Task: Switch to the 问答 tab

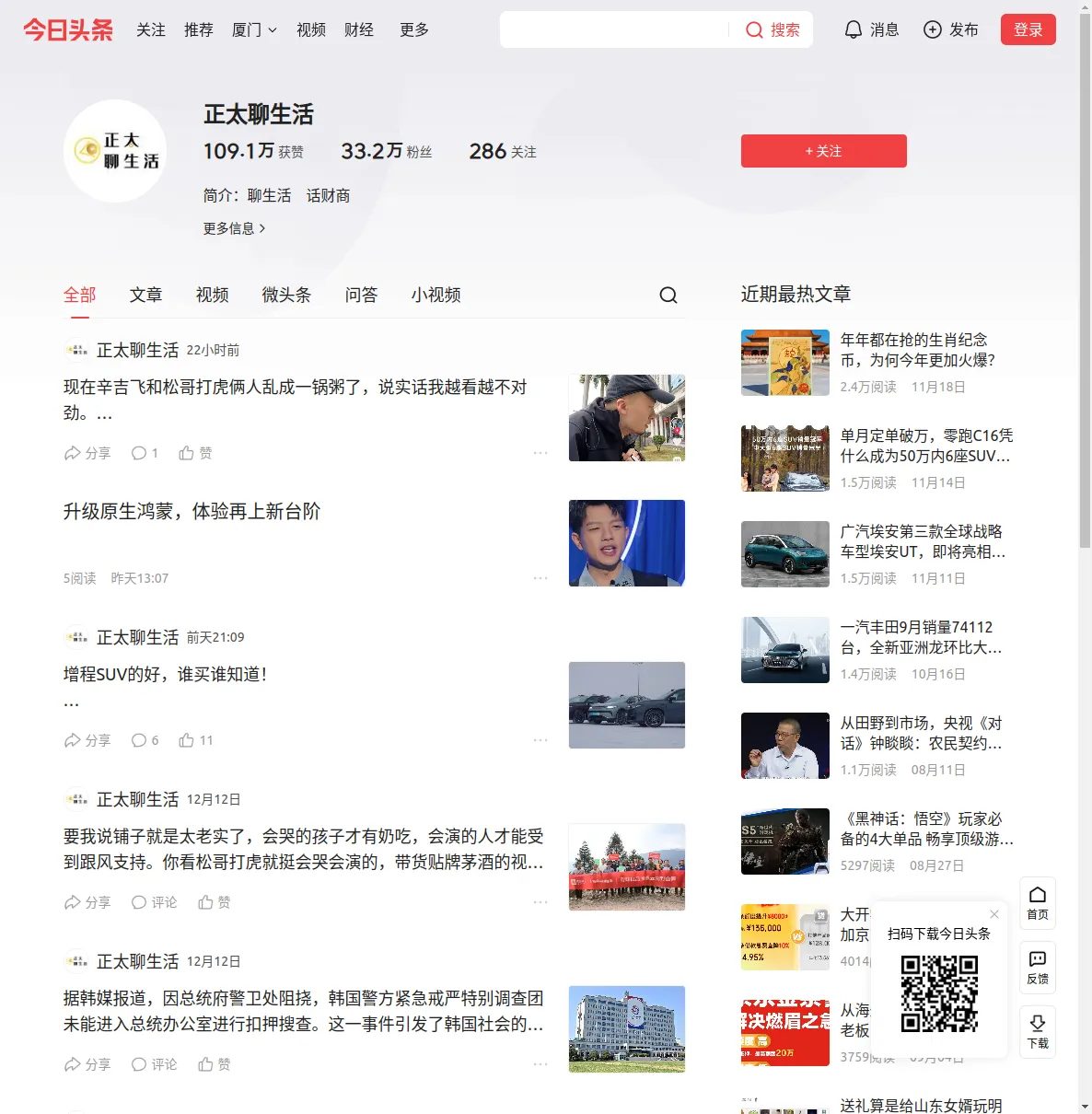Action: (x=362, y=295)
